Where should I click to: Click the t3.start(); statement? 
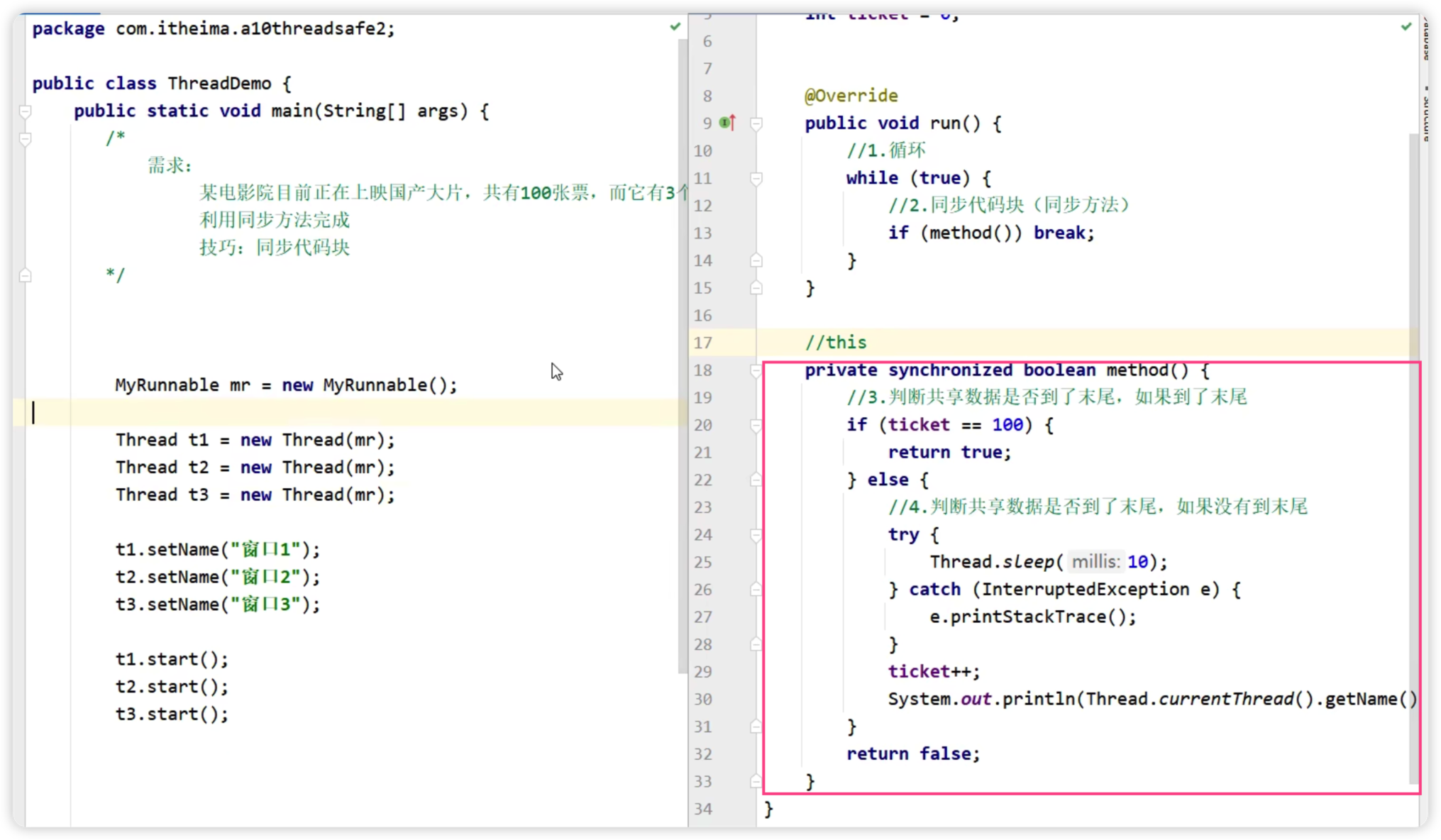(172, 714)
